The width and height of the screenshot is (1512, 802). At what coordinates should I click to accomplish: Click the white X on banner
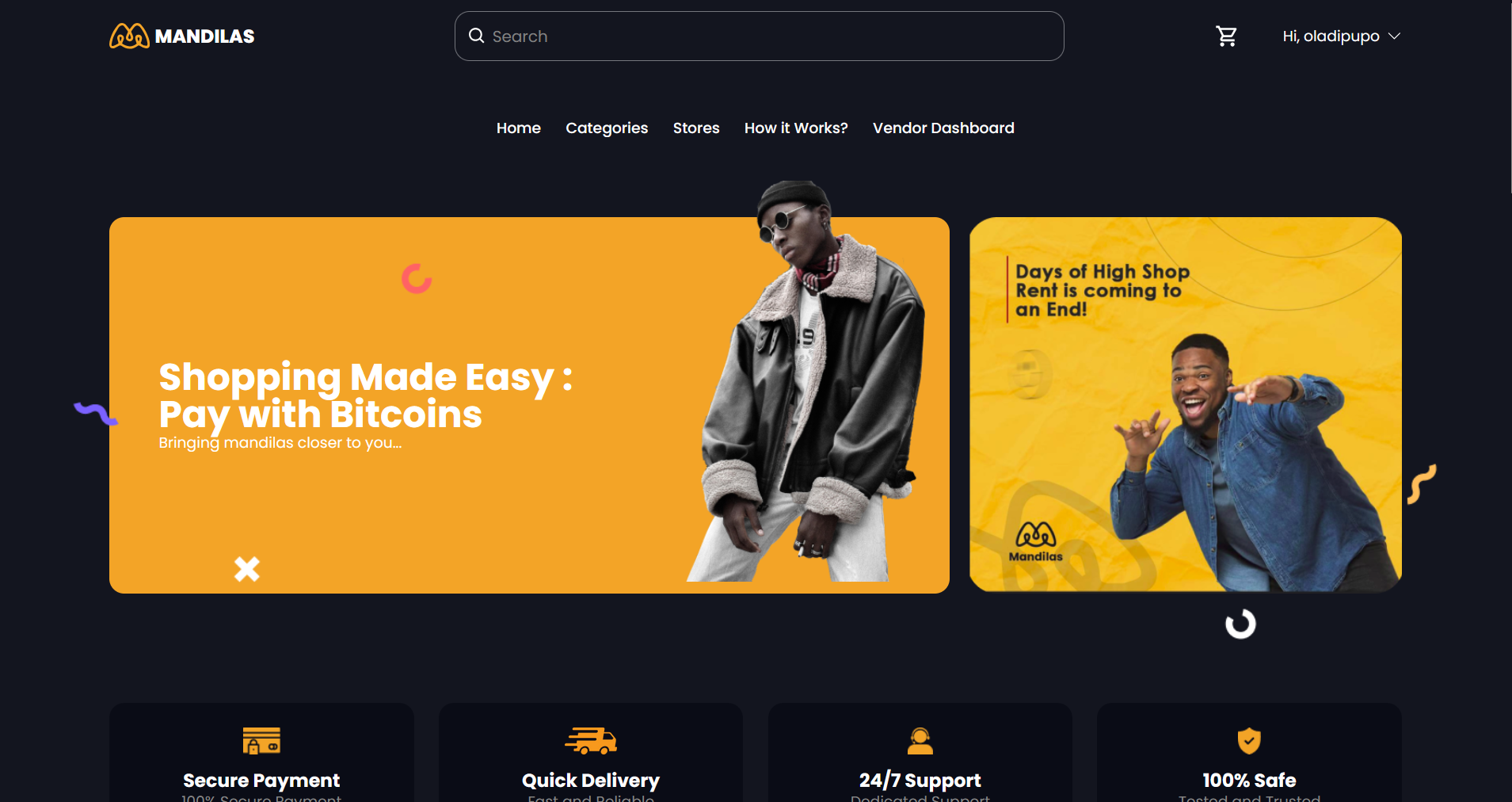point(247,569)
